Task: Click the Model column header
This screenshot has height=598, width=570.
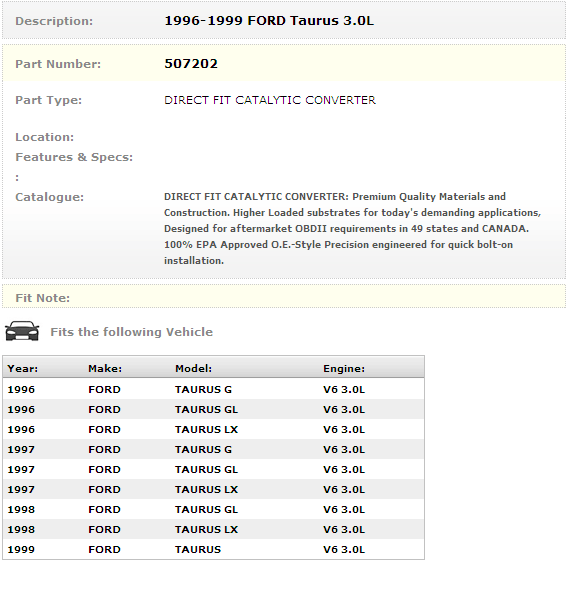Action: [x=193, y=368]
